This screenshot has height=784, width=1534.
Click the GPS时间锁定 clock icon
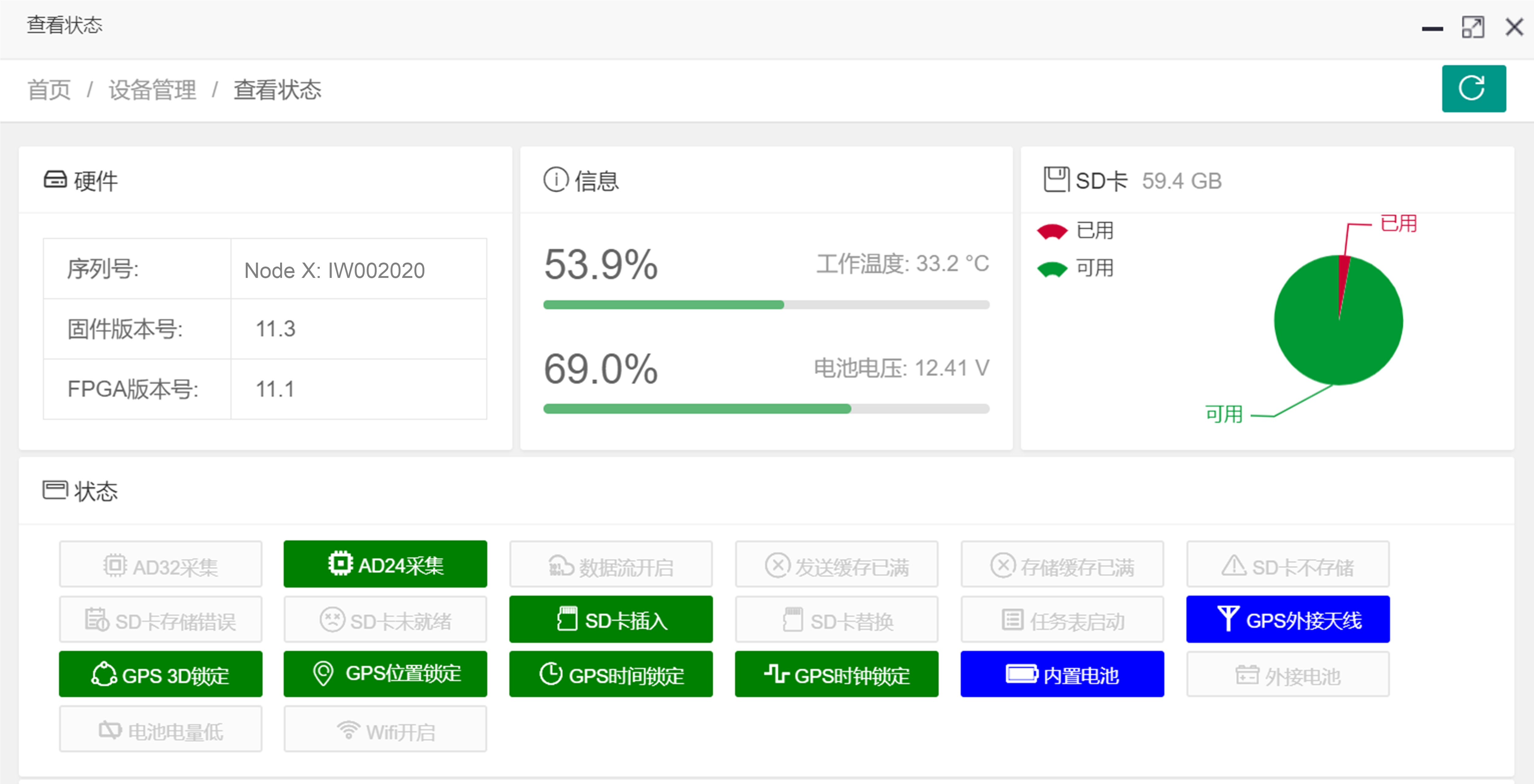551,674
